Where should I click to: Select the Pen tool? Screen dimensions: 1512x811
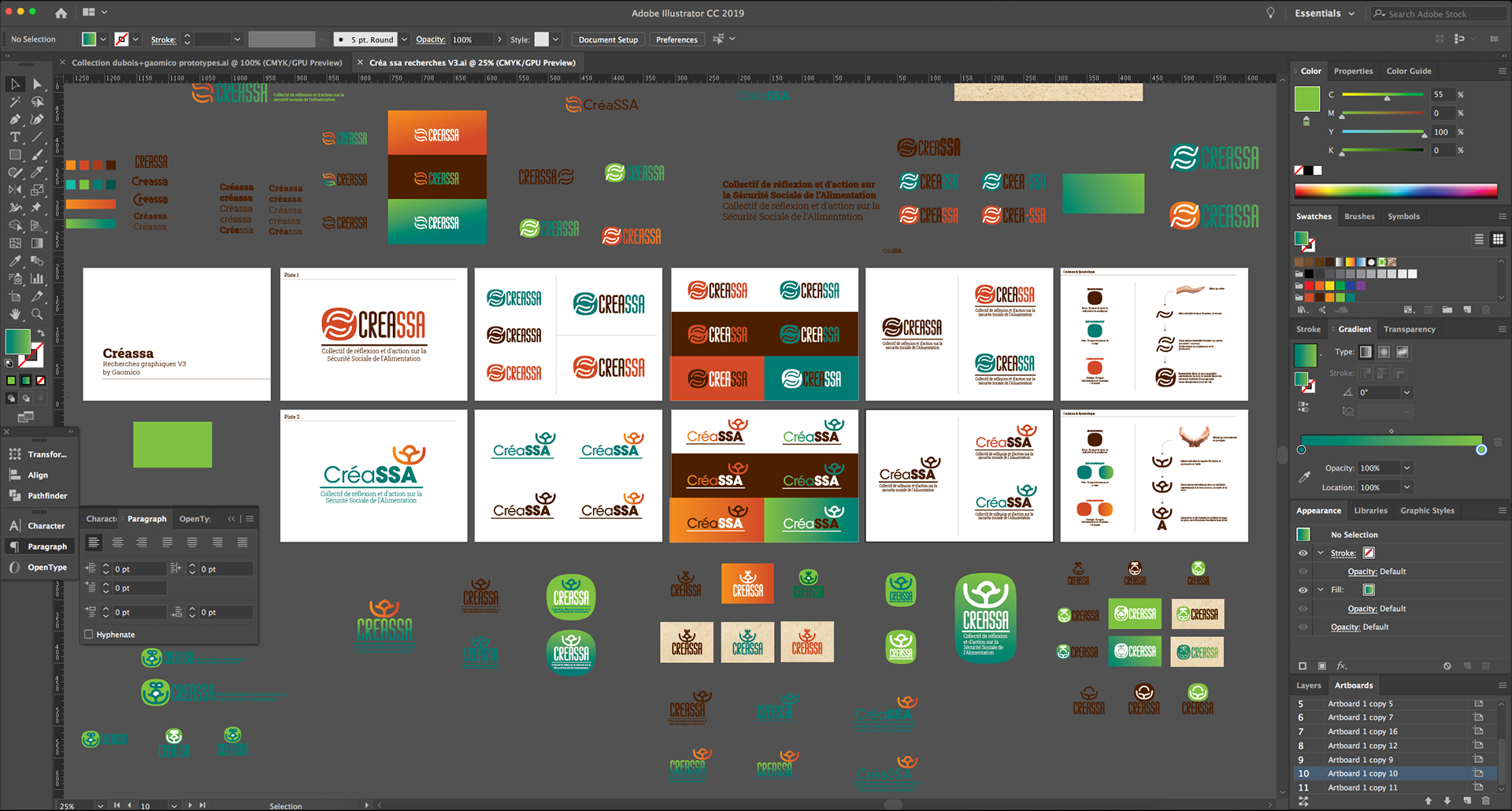coord(15,120)
